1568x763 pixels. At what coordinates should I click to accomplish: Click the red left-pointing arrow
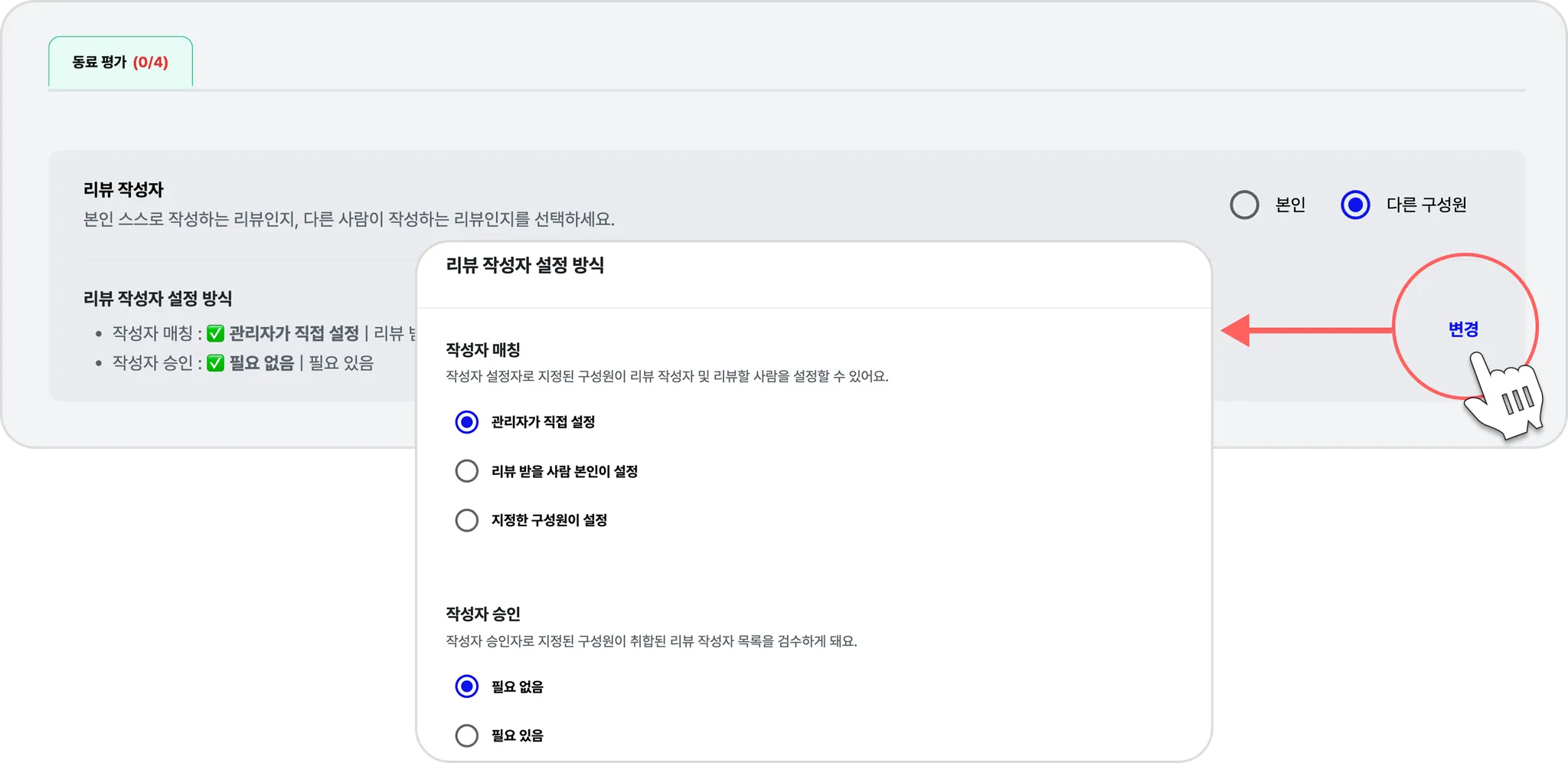(x=1306, y=330)
